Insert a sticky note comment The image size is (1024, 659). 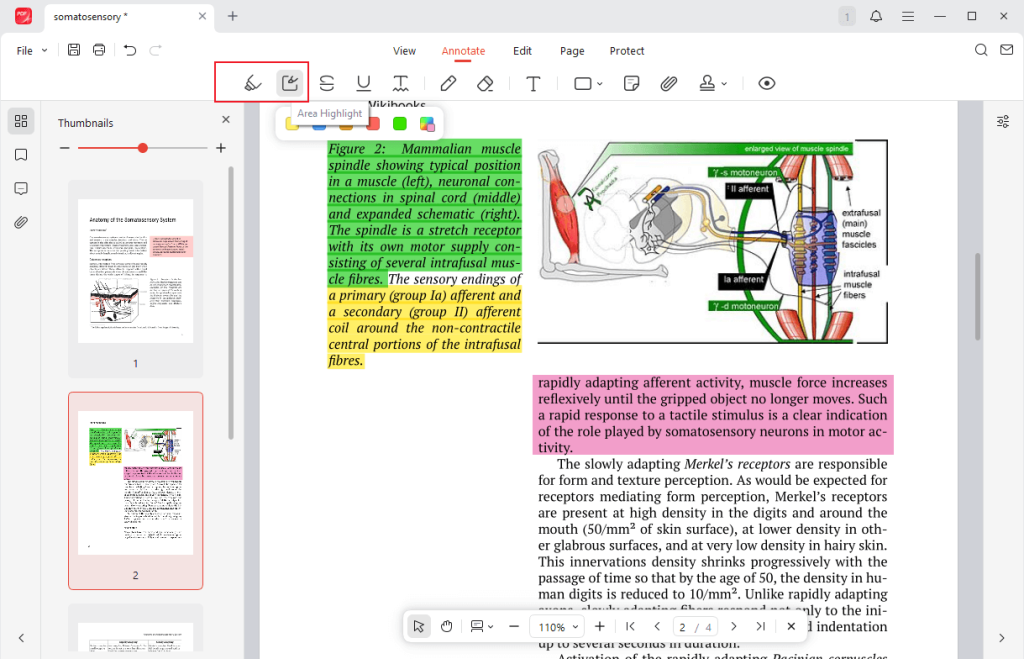[631, 84]
